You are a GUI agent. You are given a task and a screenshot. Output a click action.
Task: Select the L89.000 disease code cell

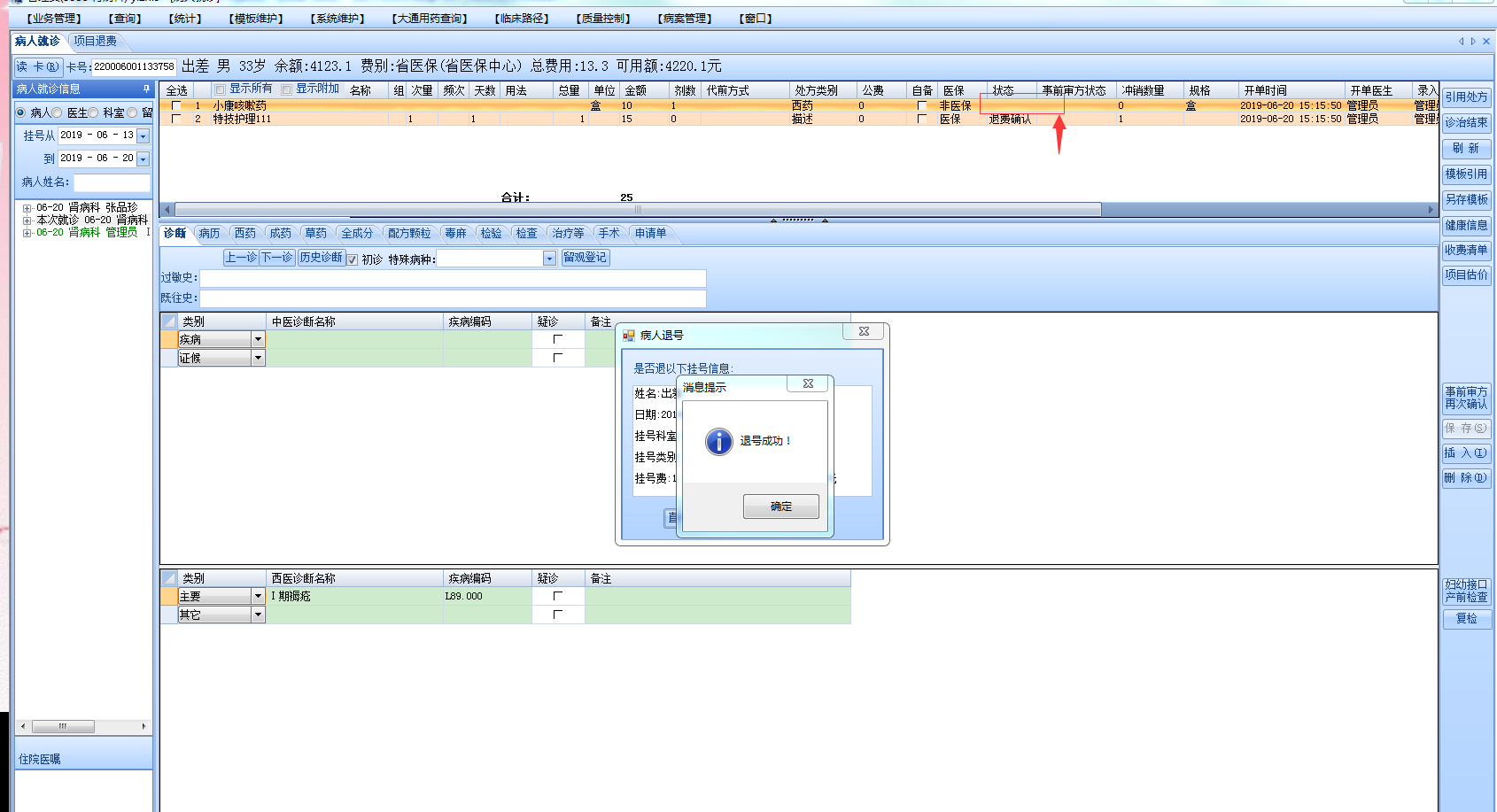coord(487,596)
